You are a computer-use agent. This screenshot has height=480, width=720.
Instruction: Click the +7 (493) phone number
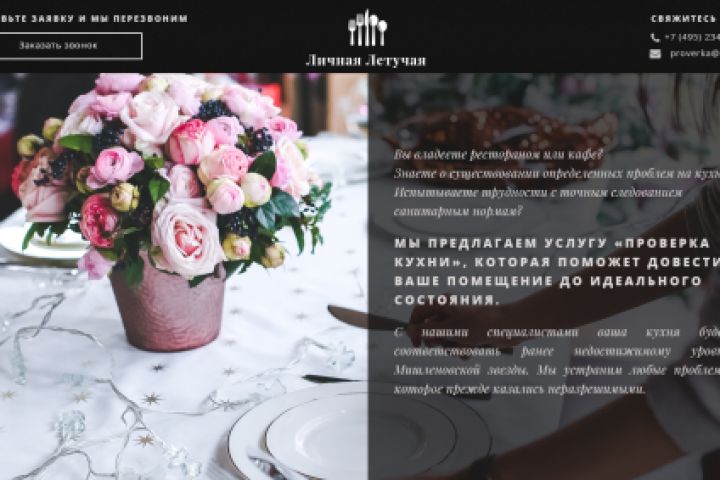pyautogui.click(x=692, y=37)
